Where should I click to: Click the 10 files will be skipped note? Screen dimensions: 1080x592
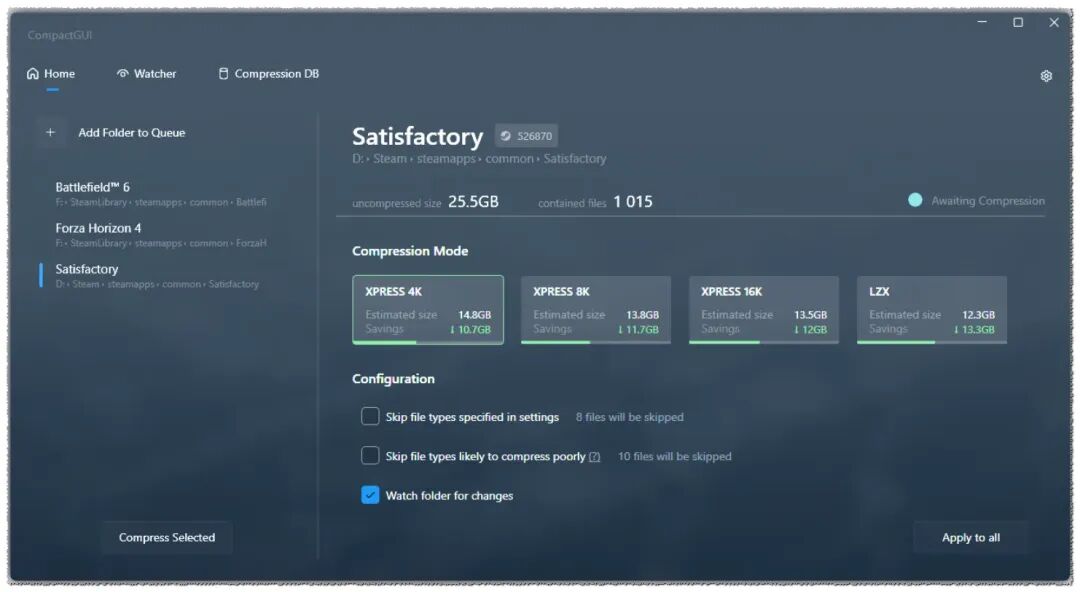click(x=674, y=456)
